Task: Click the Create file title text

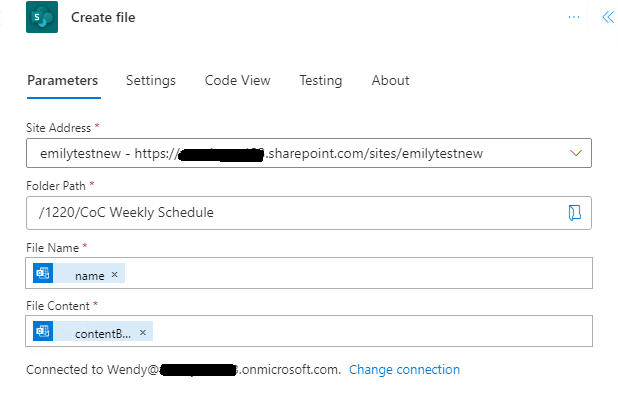Action: [x=103, y=17]
